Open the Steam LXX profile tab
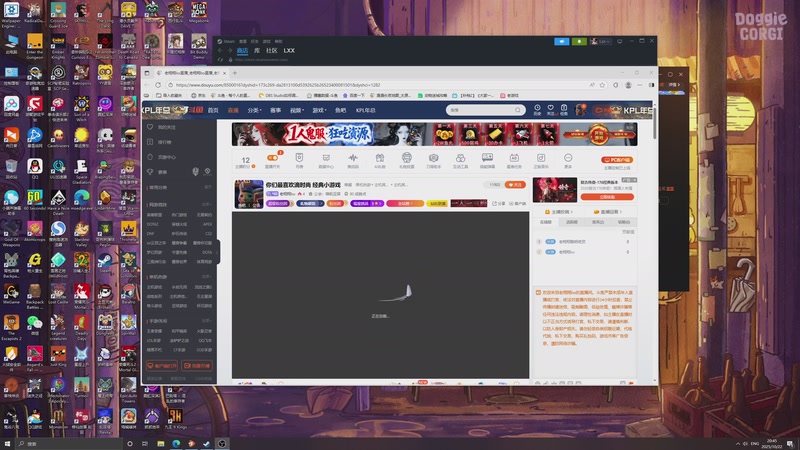 (x=289, y=51)
